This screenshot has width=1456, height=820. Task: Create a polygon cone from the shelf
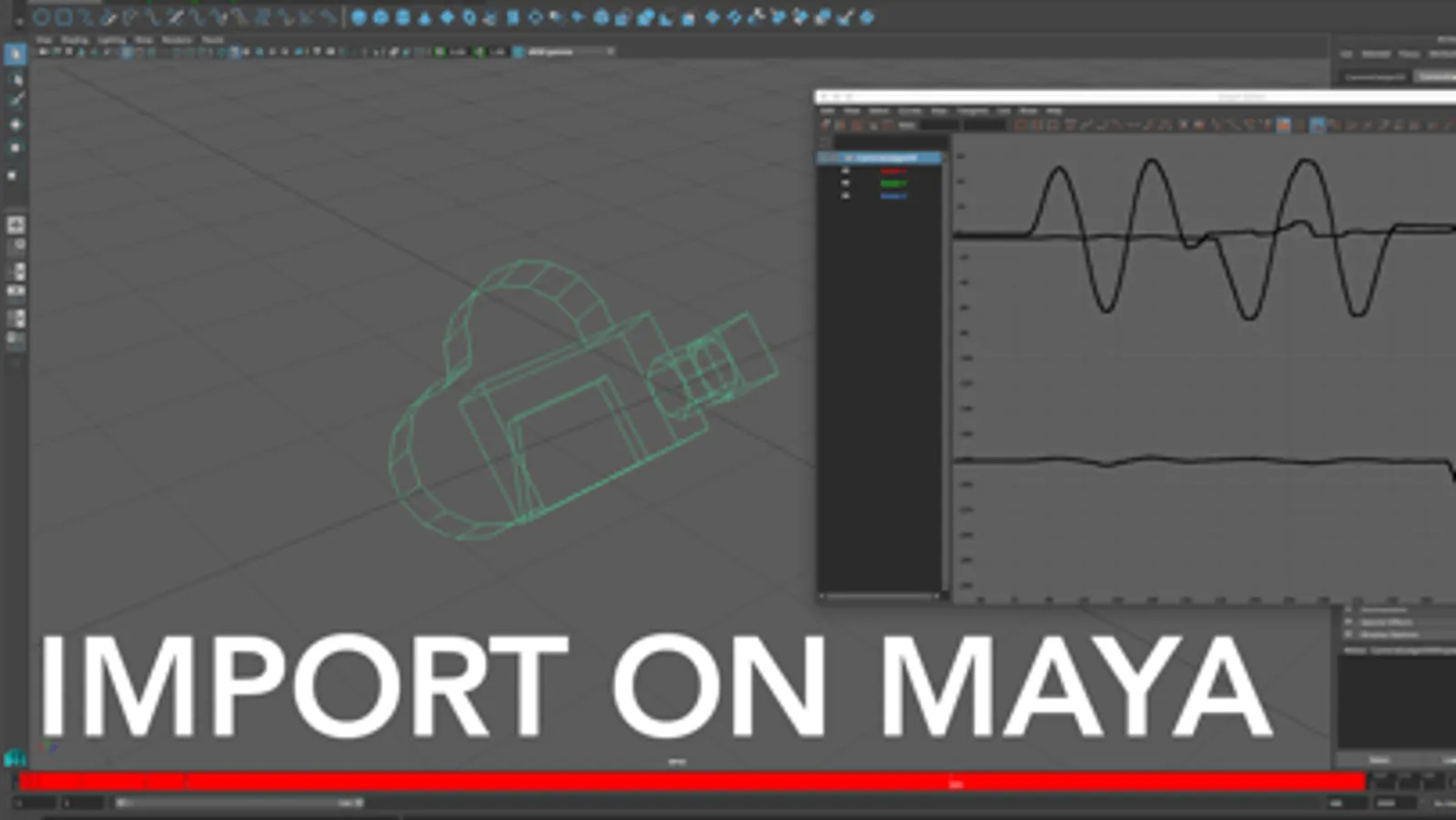point(424,16)
